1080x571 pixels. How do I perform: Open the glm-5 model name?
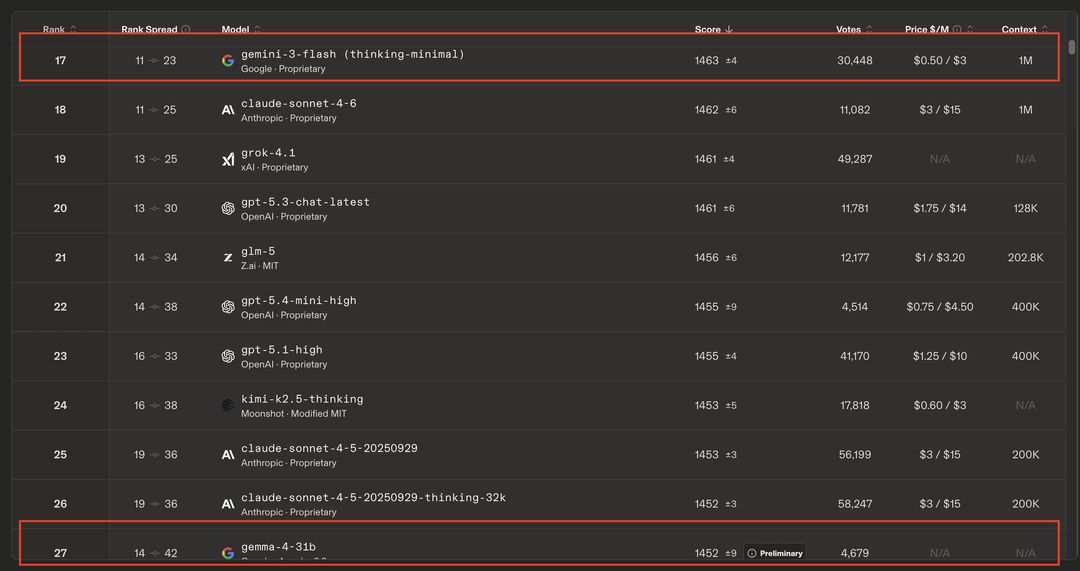pos(258,251)
